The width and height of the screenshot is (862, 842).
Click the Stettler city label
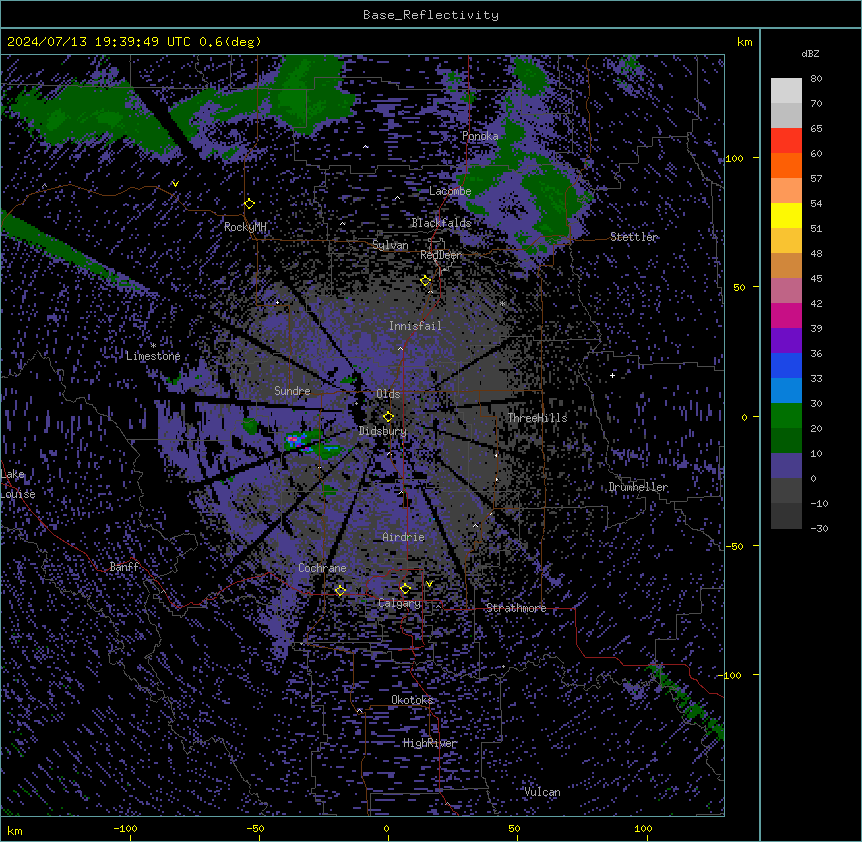click(x=634, y=237)
